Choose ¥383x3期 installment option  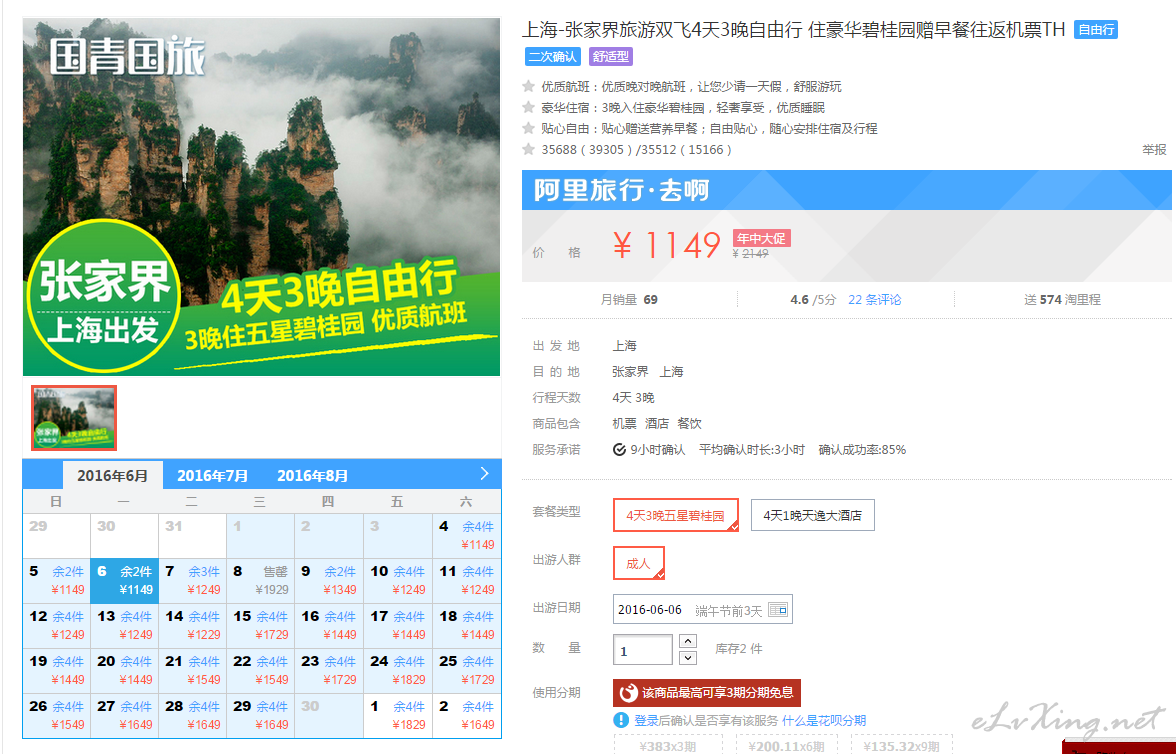click(x=668, y=746)
